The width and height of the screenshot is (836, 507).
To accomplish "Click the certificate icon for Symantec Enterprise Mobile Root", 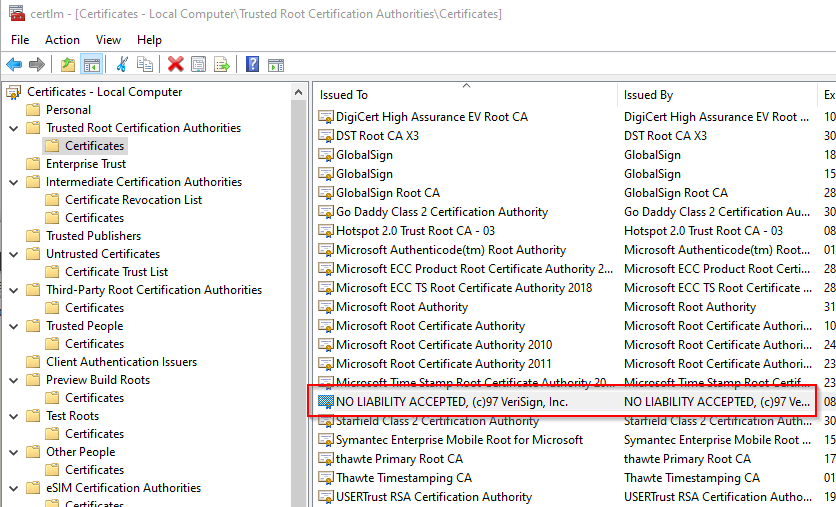I will click(x=326, y=440).
